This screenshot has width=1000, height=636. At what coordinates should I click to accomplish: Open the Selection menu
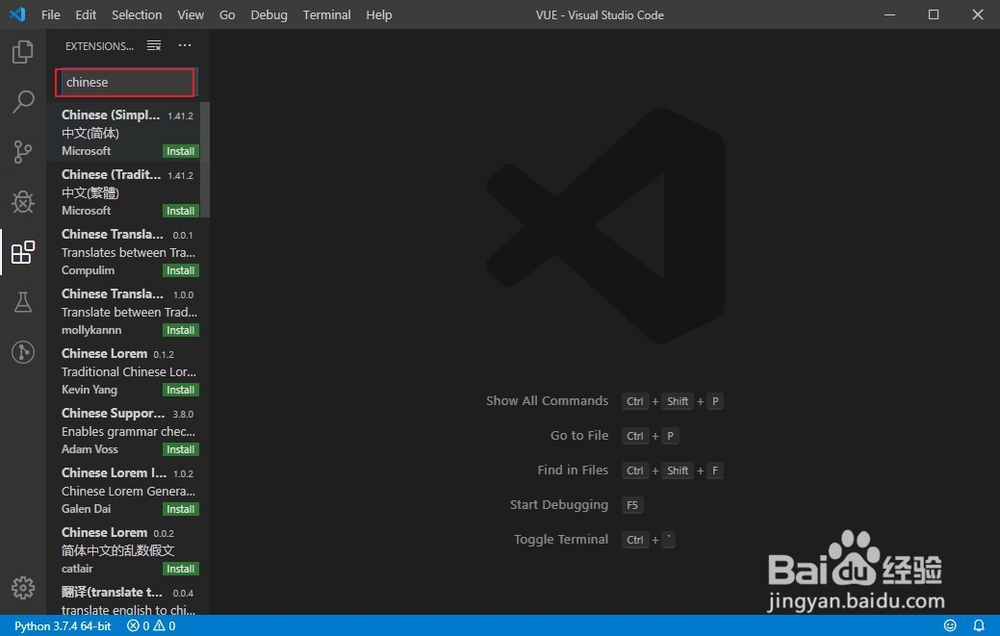tap(136, 15)
